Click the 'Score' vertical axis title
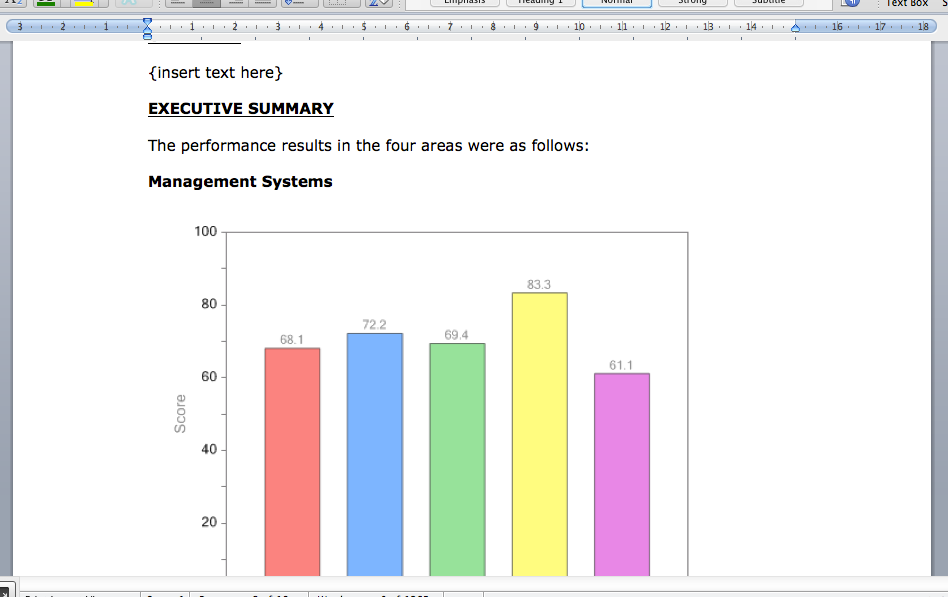This screenshot has width=948, height=597. coord(180,414)
